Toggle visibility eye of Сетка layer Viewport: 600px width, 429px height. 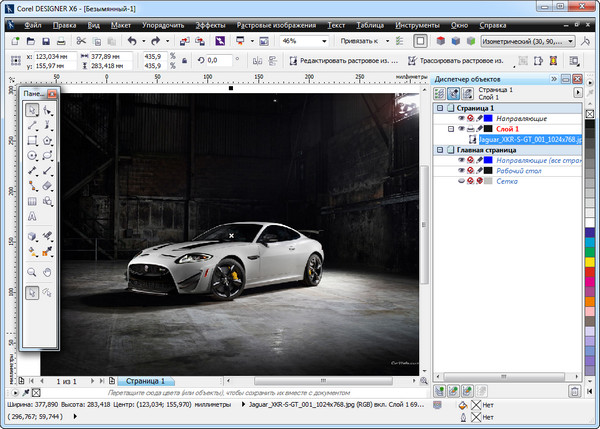[461, 181]
